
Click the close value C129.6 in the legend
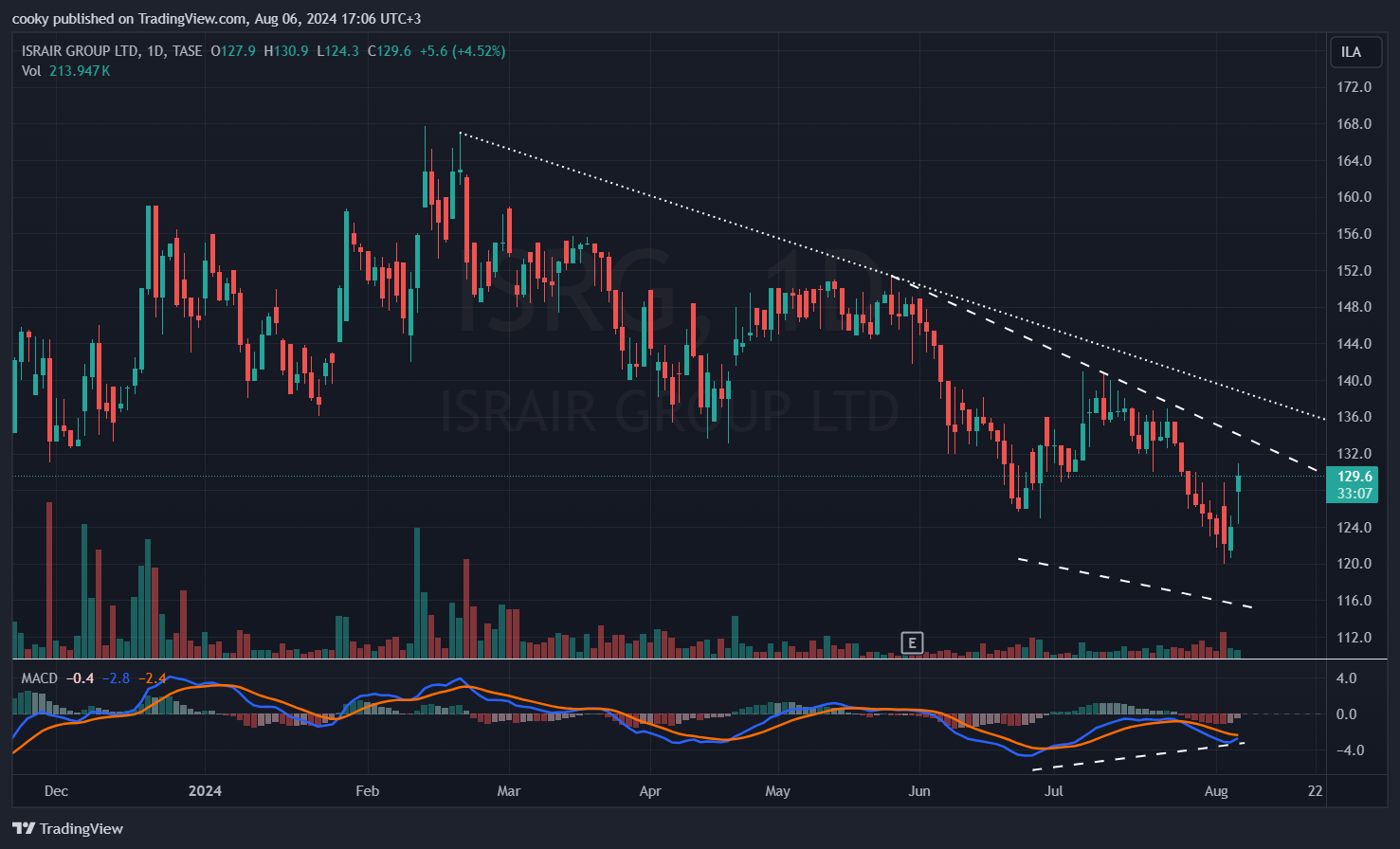[x=390, y=51]
